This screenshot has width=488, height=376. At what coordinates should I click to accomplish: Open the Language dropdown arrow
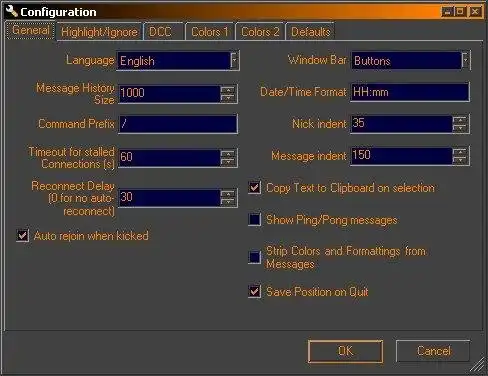(x=234, y=61)
